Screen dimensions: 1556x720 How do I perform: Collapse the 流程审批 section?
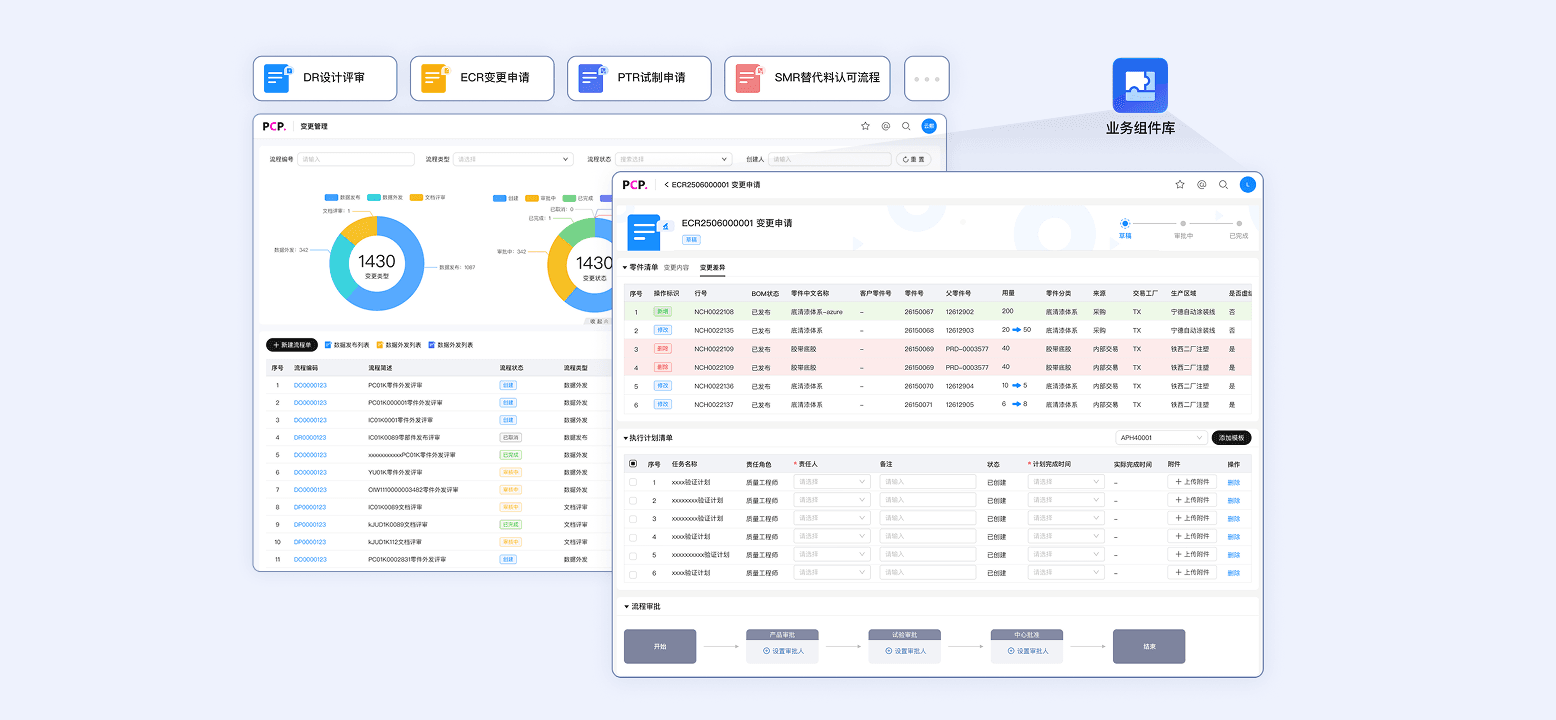point(626,607)
